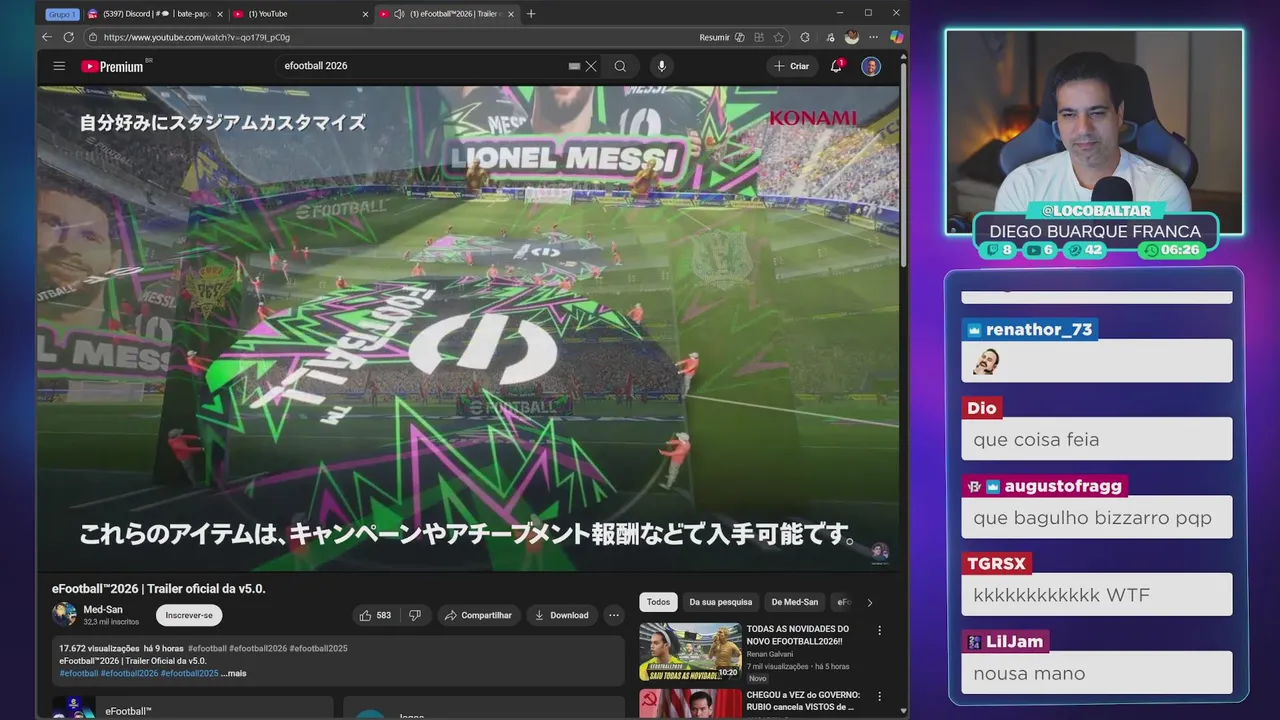Open the TODAS AS NOVIDADES video title
Screen dimensions: 1280x720
point(797,635)
